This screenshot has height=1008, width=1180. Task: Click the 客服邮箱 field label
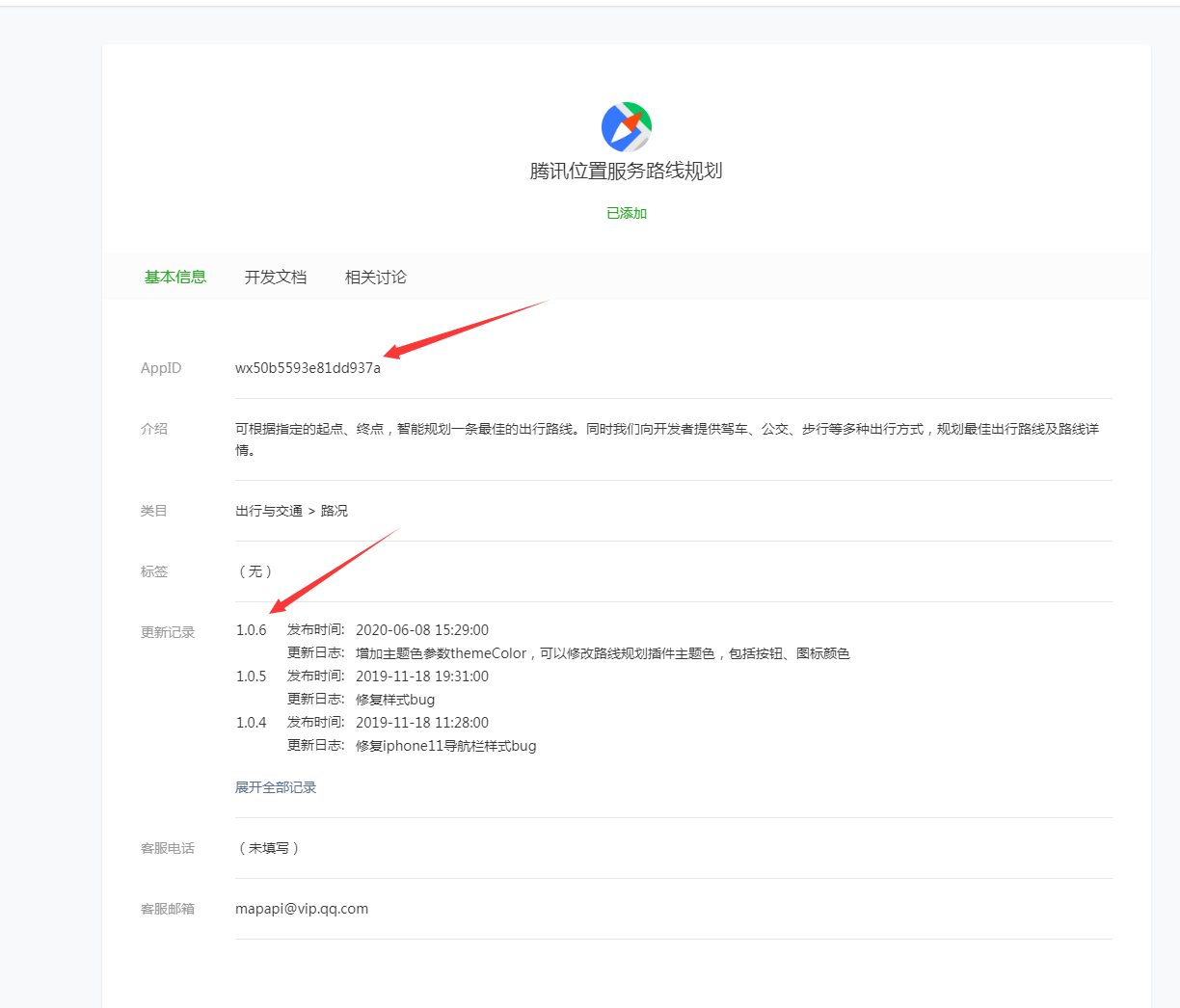[x=168, y=909]
